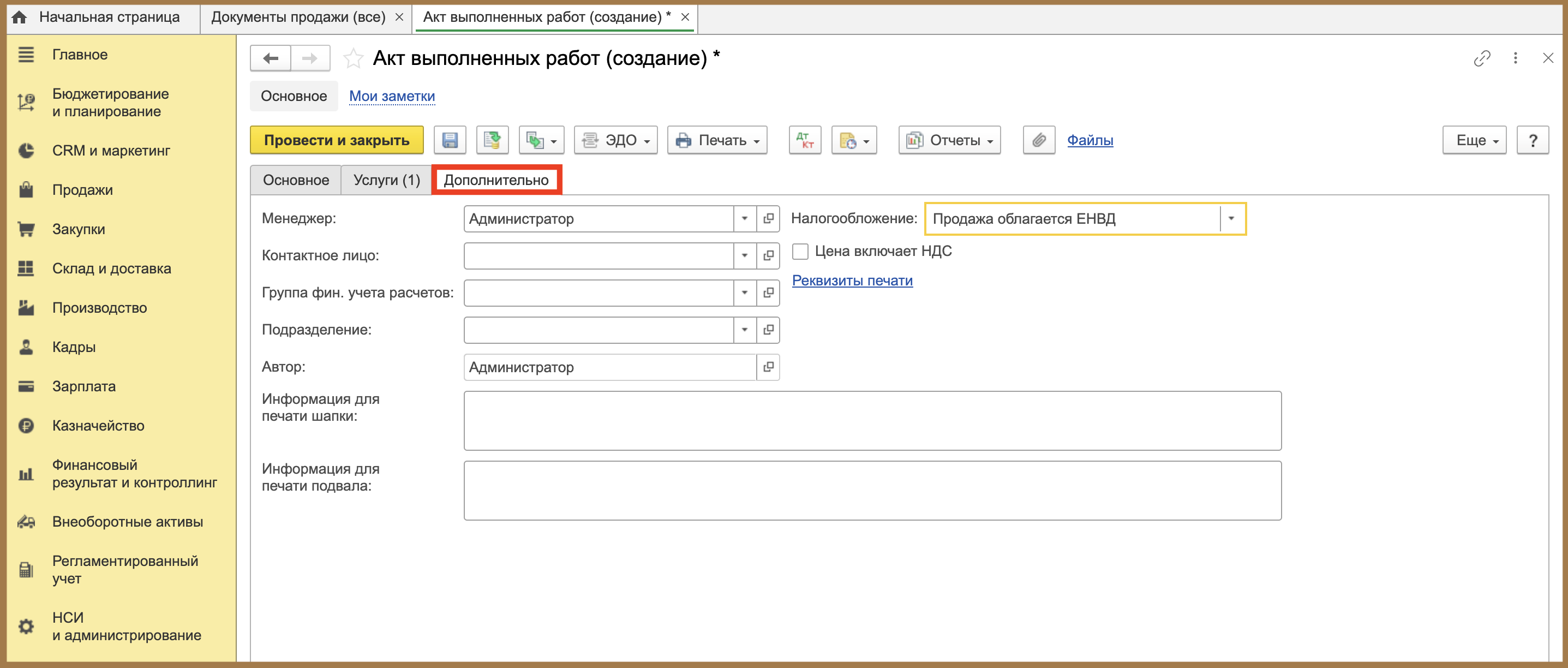Go to Закупки section
This screenshot has height=668, width=1568.
tap(79, 229)
